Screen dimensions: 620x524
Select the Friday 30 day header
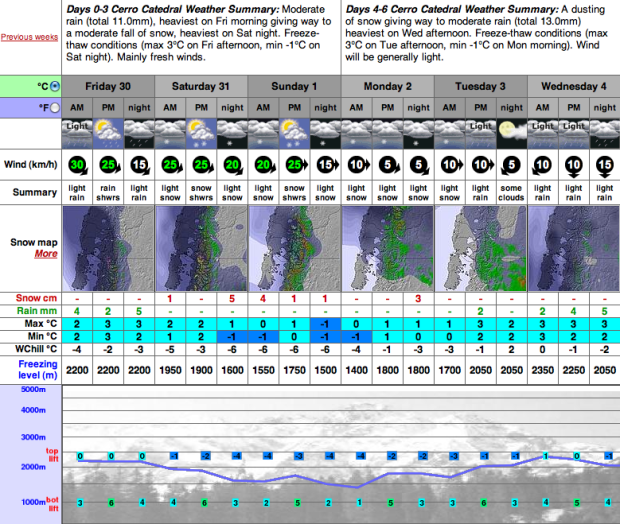(108, 86)
